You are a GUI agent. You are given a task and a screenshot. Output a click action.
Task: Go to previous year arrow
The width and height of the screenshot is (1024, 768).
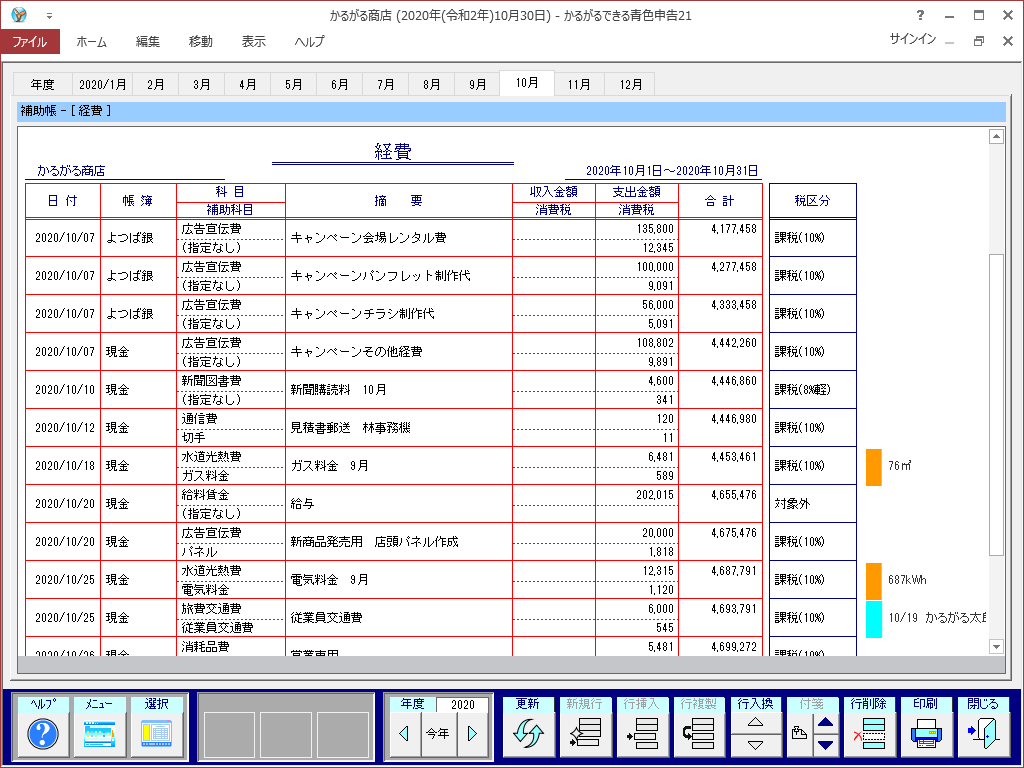[x=404, y=733]
